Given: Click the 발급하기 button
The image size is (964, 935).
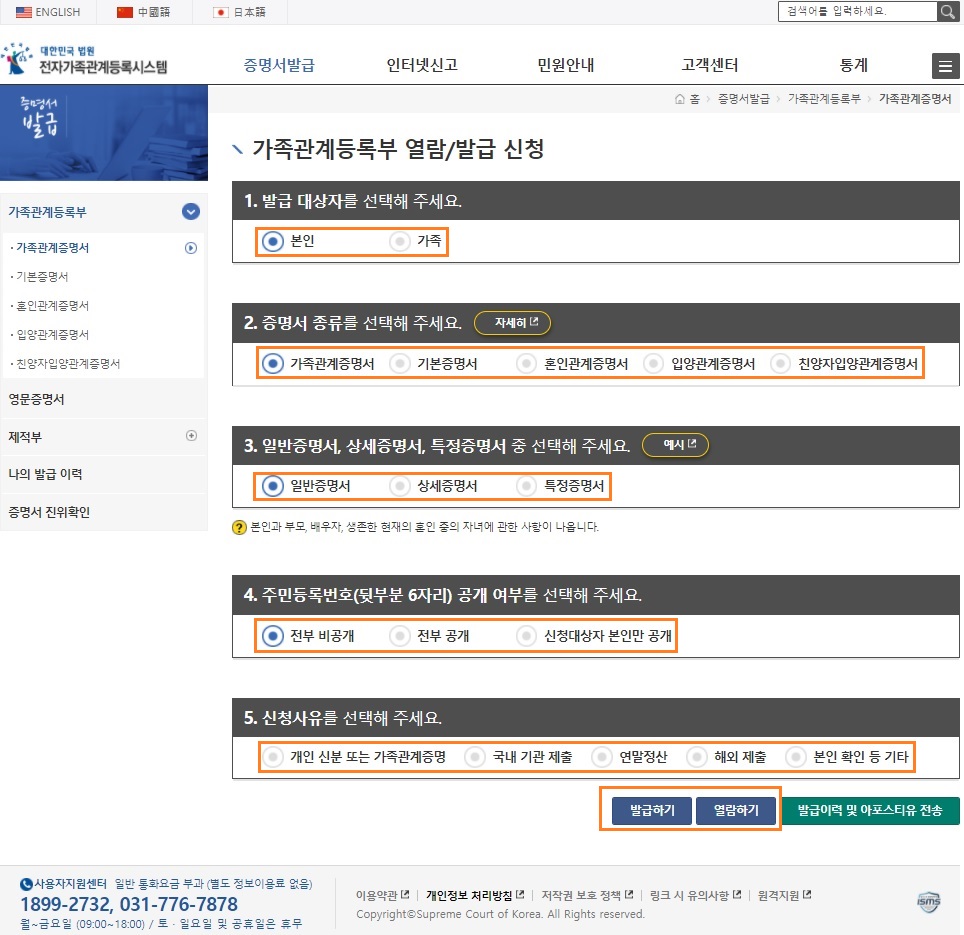Looking at the screenshot, I should (652, 811).
